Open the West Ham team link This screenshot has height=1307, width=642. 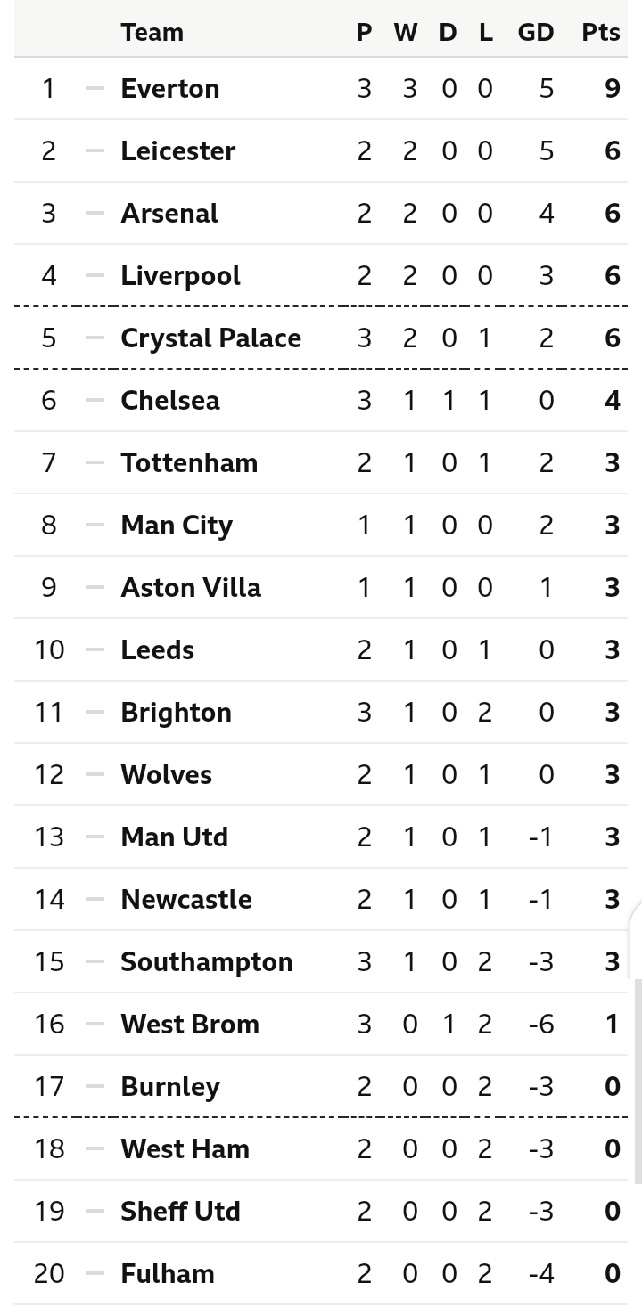[185, 1149]
